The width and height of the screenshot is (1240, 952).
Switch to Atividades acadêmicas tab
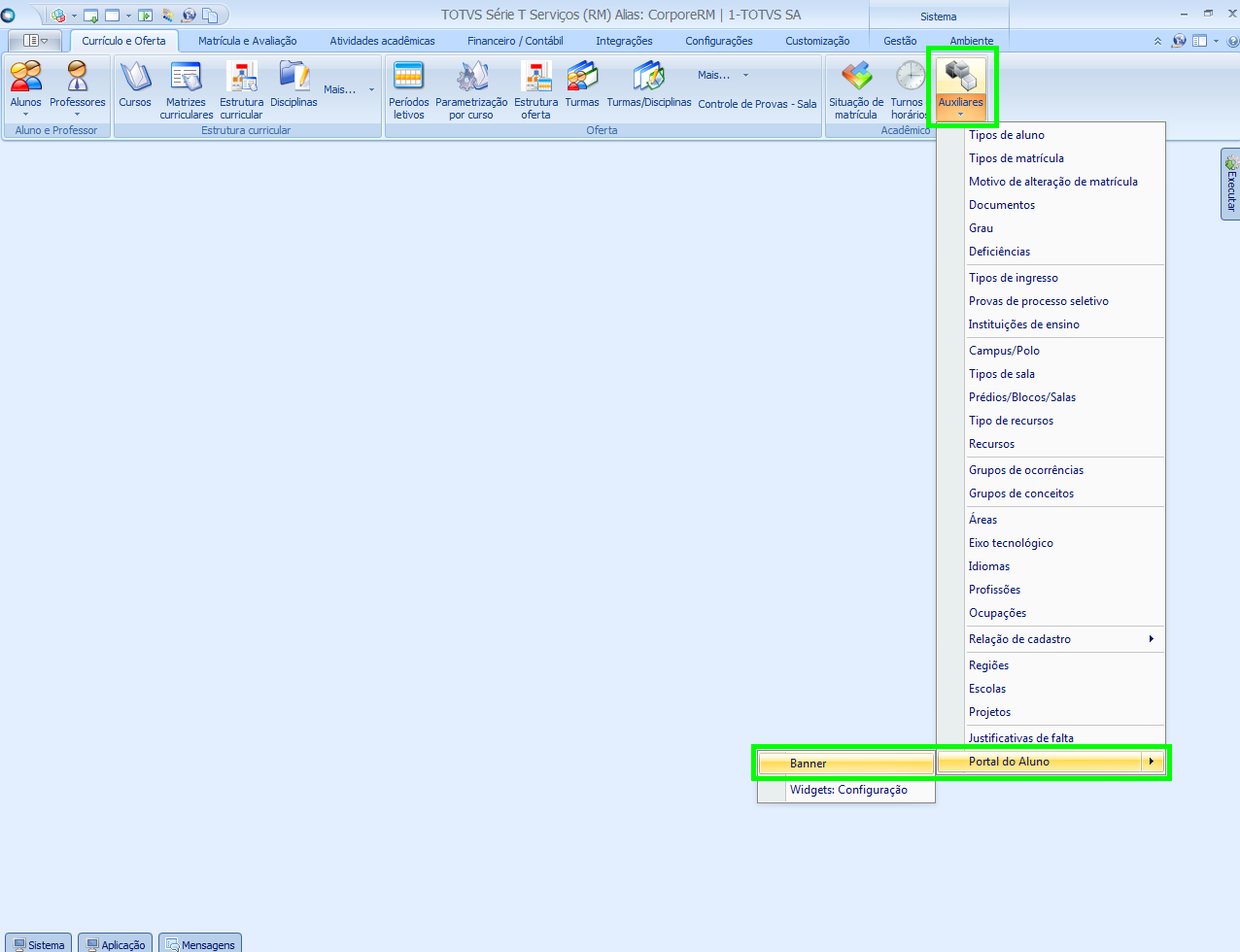[x=383, y=41]
